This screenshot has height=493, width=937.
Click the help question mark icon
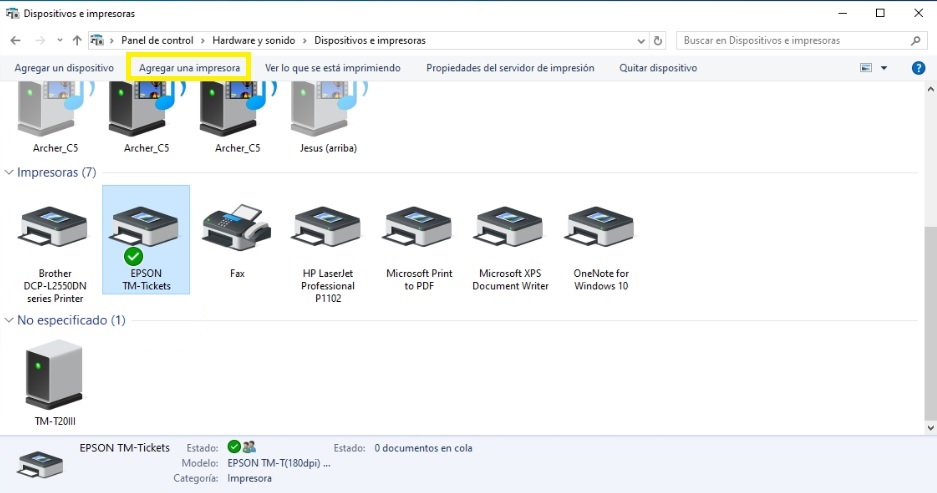tap(918, 68)
